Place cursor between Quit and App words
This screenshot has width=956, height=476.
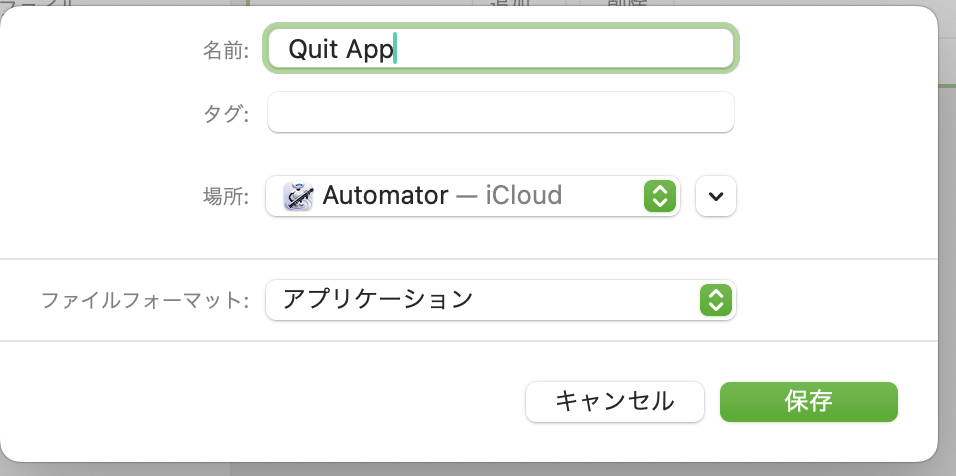[x=342, y=49]
